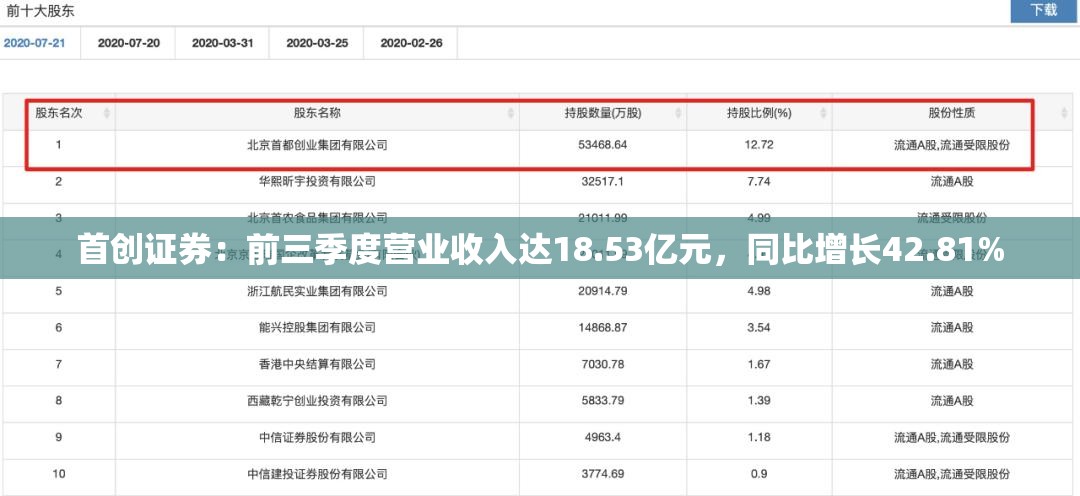
Task: Click the 4963.4 share quantity cell
Action: (x=603, y=437)
